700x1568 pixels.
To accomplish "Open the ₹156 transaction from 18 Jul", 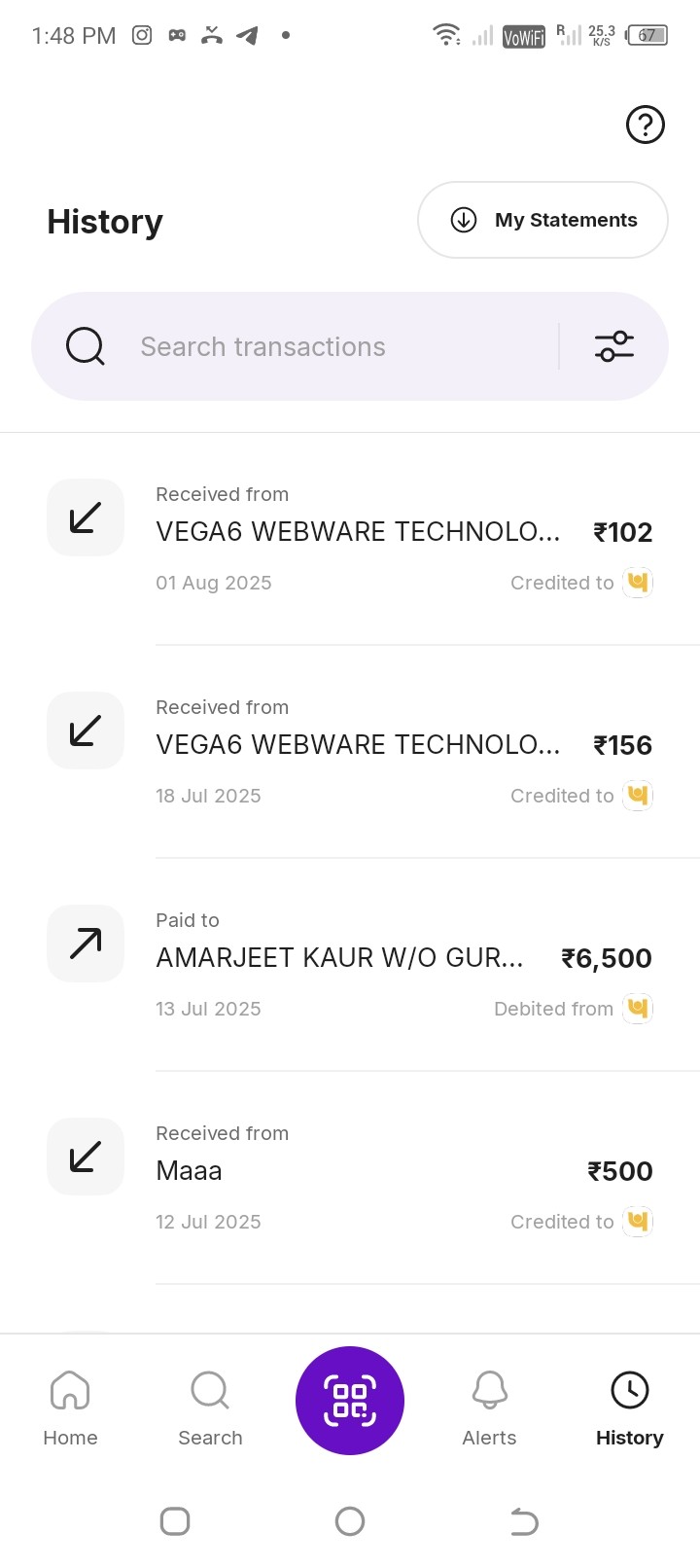I will click(389, 745).
